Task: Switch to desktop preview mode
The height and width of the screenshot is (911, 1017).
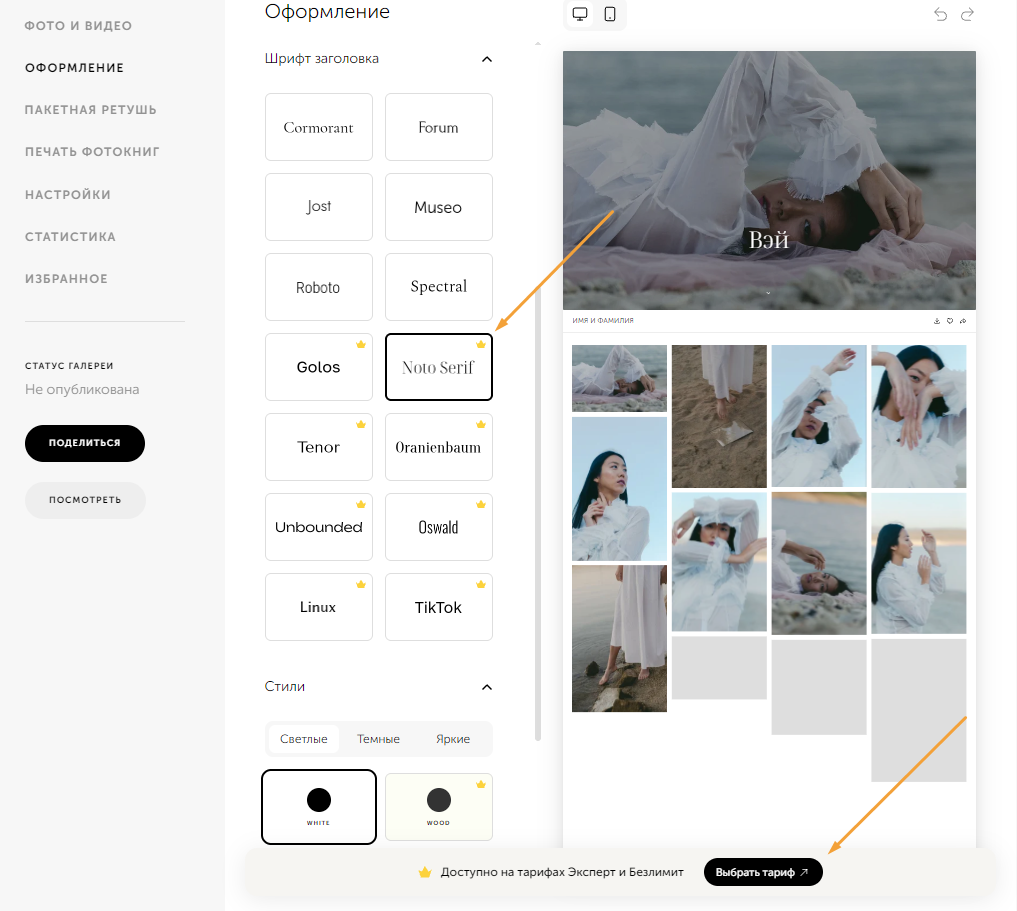Action: coord(580,14)
